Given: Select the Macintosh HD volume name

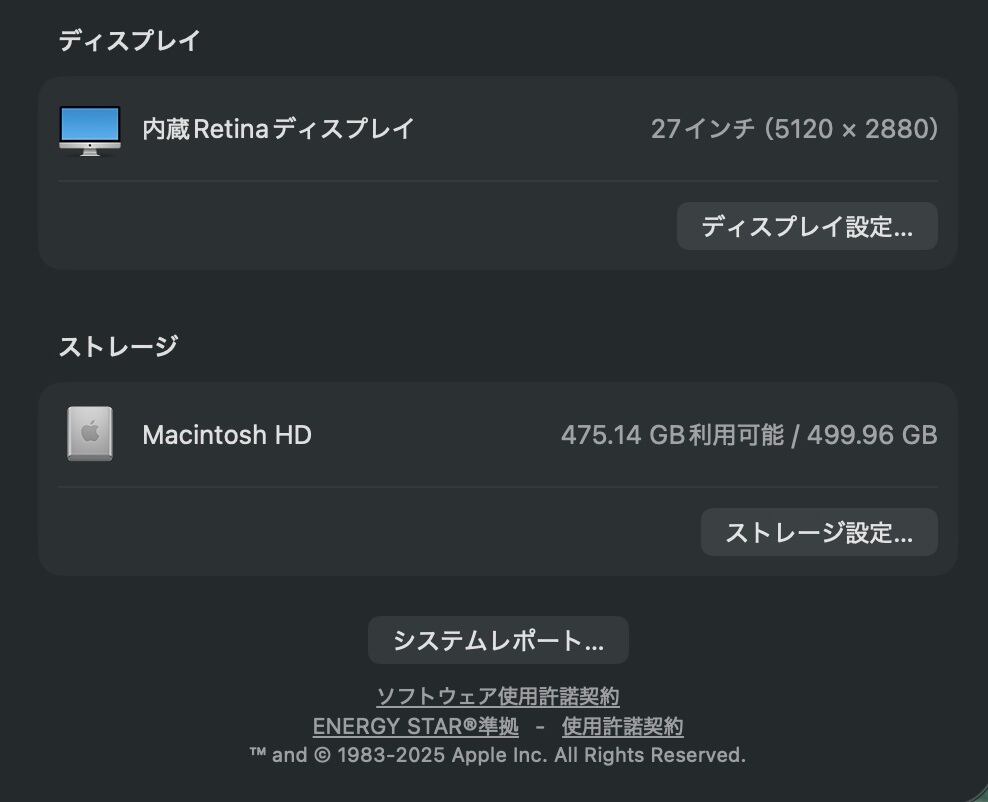Looking at the screenshot, I should pyautogui.click(x=227, y=435).
